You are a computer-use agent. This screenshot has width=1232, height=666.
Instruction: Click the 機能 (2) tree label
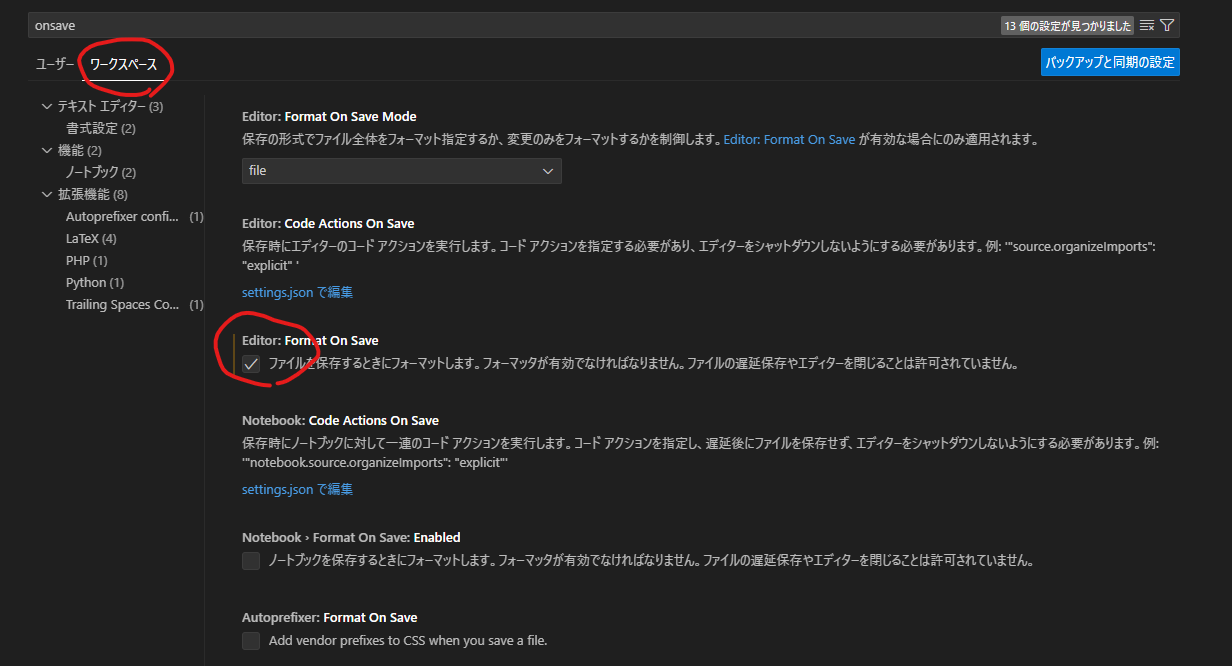point(79,150)
